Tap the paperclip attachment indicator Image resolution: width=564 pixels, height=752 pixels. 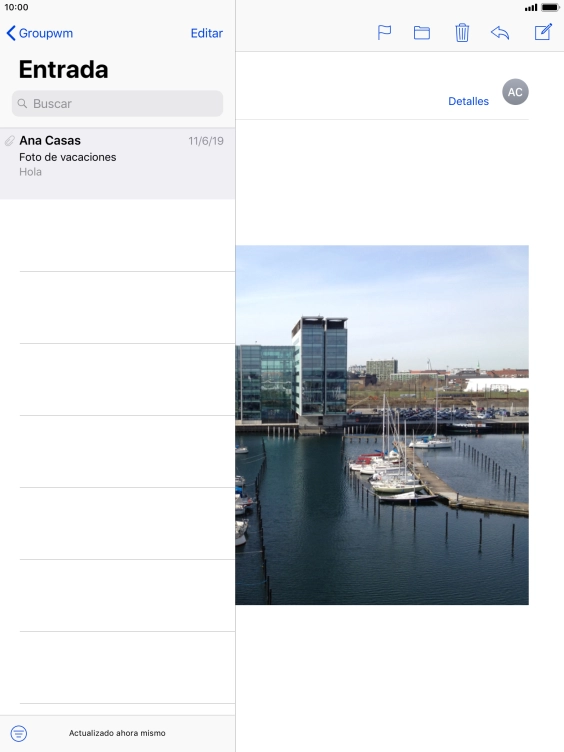pyautogui.click(x=10, y=141)
